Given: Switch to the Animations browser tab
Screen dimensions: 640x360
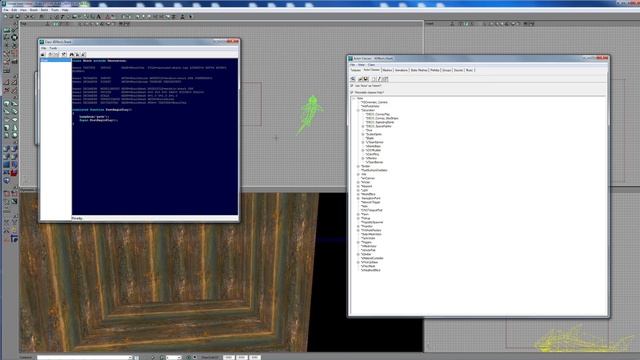Looking at the screenshot, I should pos(401,70).
